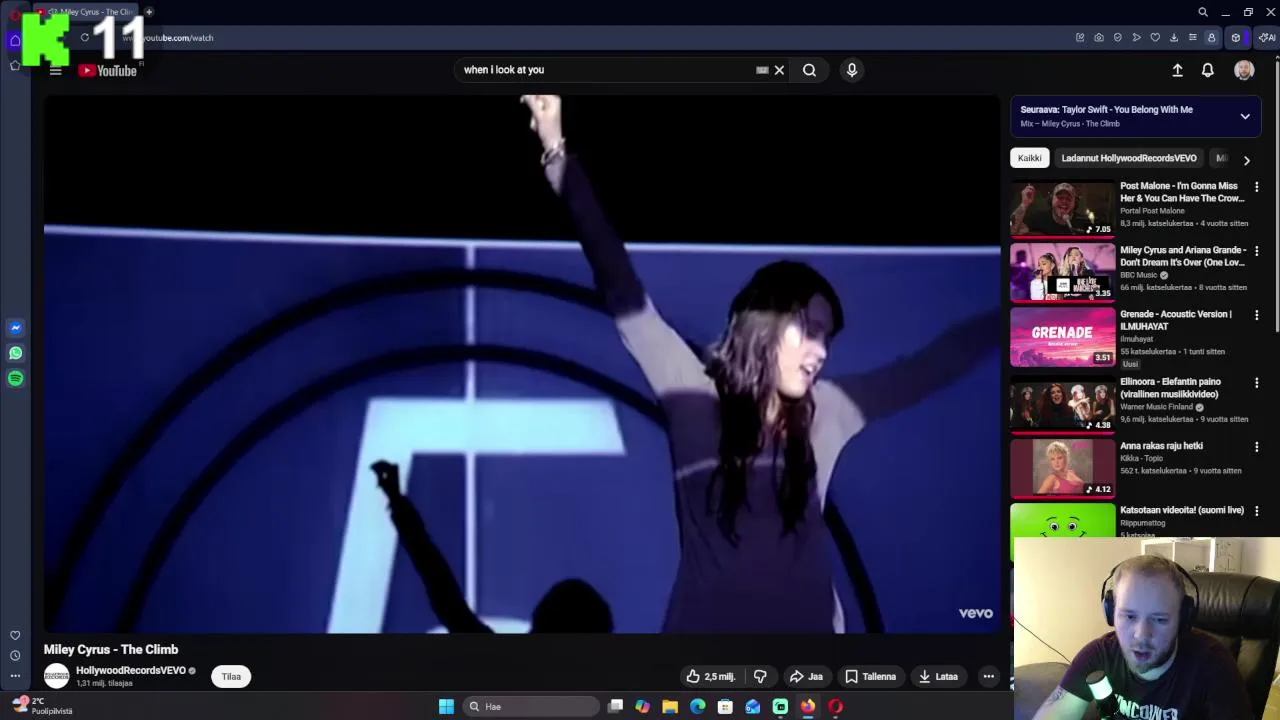
Task: Click the YouTube search magnifier button
Action: point(810,70)
